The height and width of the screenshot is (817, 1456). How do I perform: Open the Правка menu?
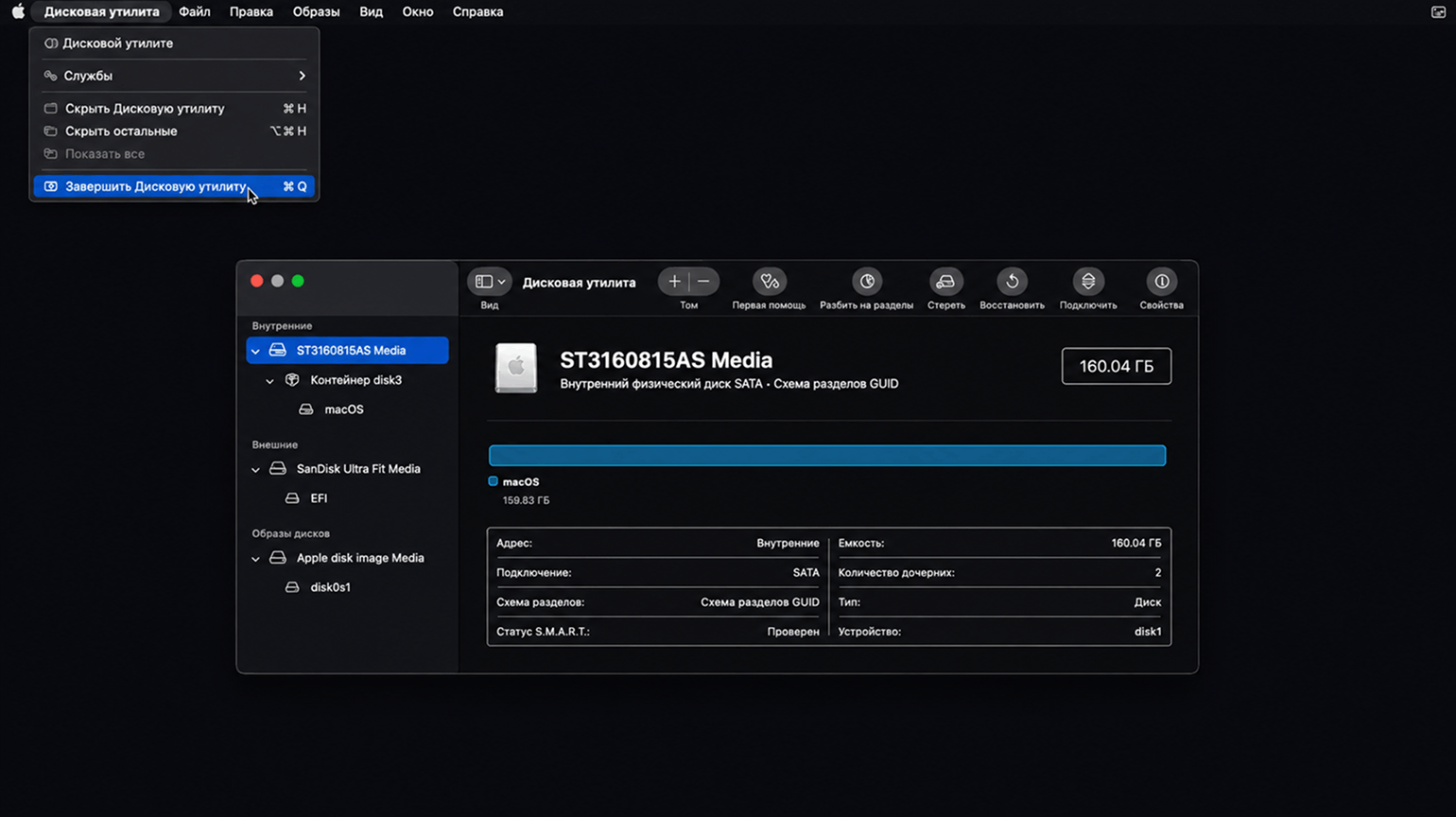[251, 11]
